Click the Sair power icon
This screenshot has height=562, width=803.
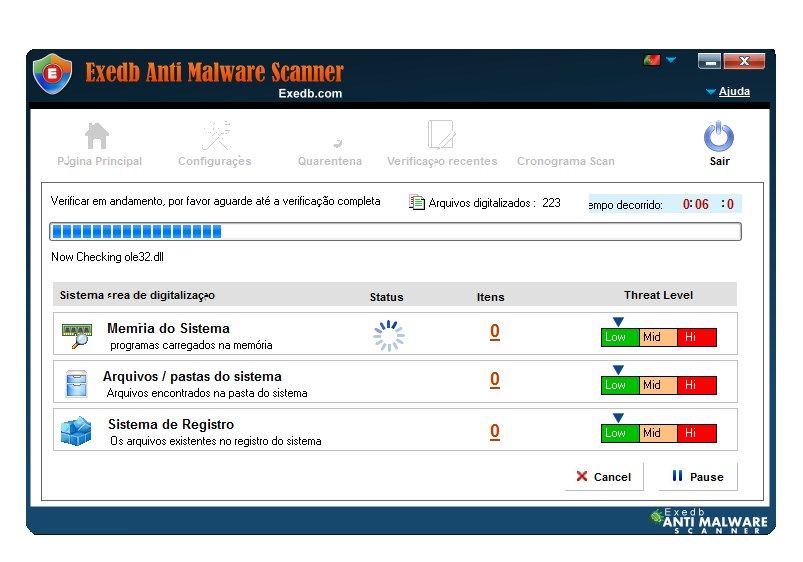pos(719,137)
